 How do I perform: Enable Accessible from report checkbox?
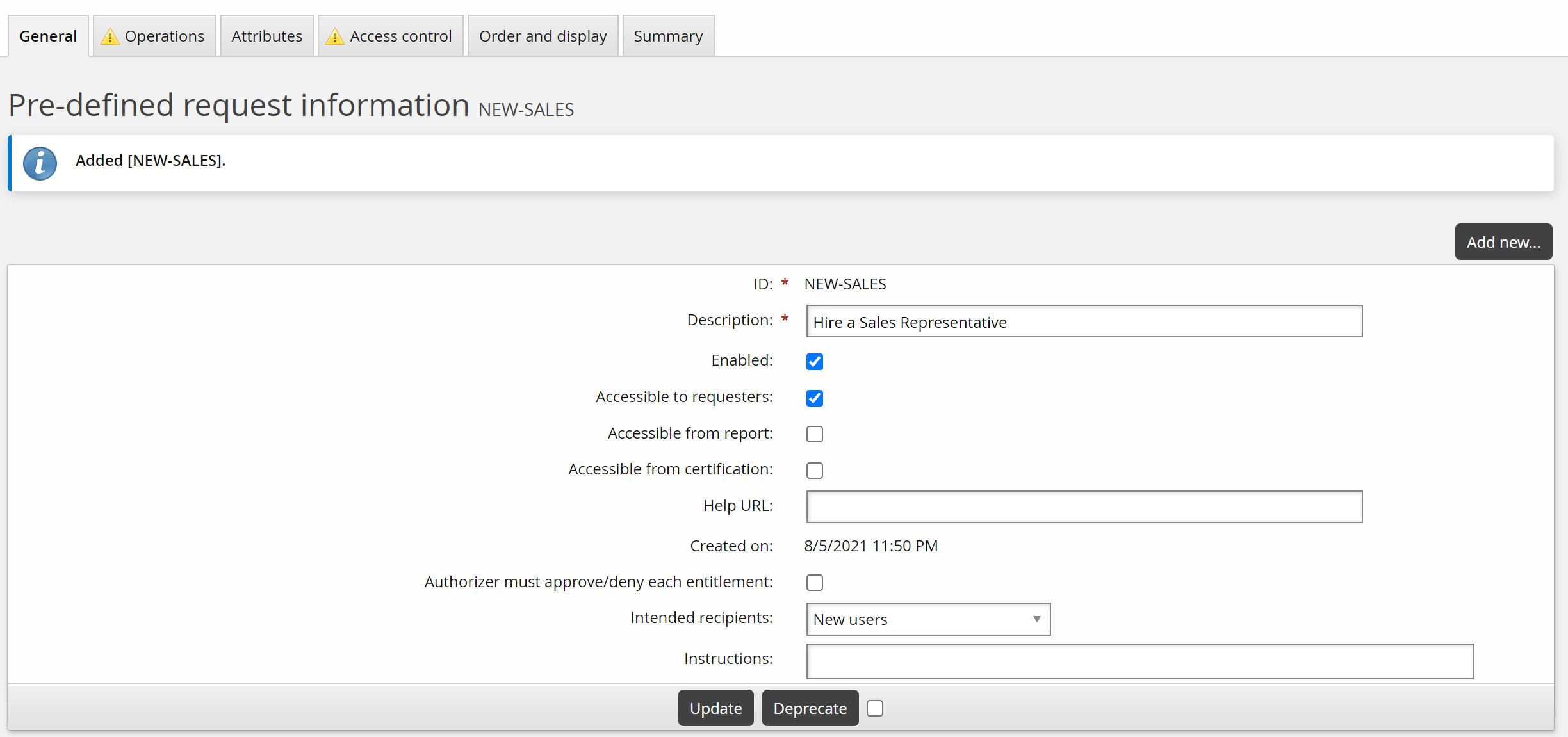tap(814, 434)
